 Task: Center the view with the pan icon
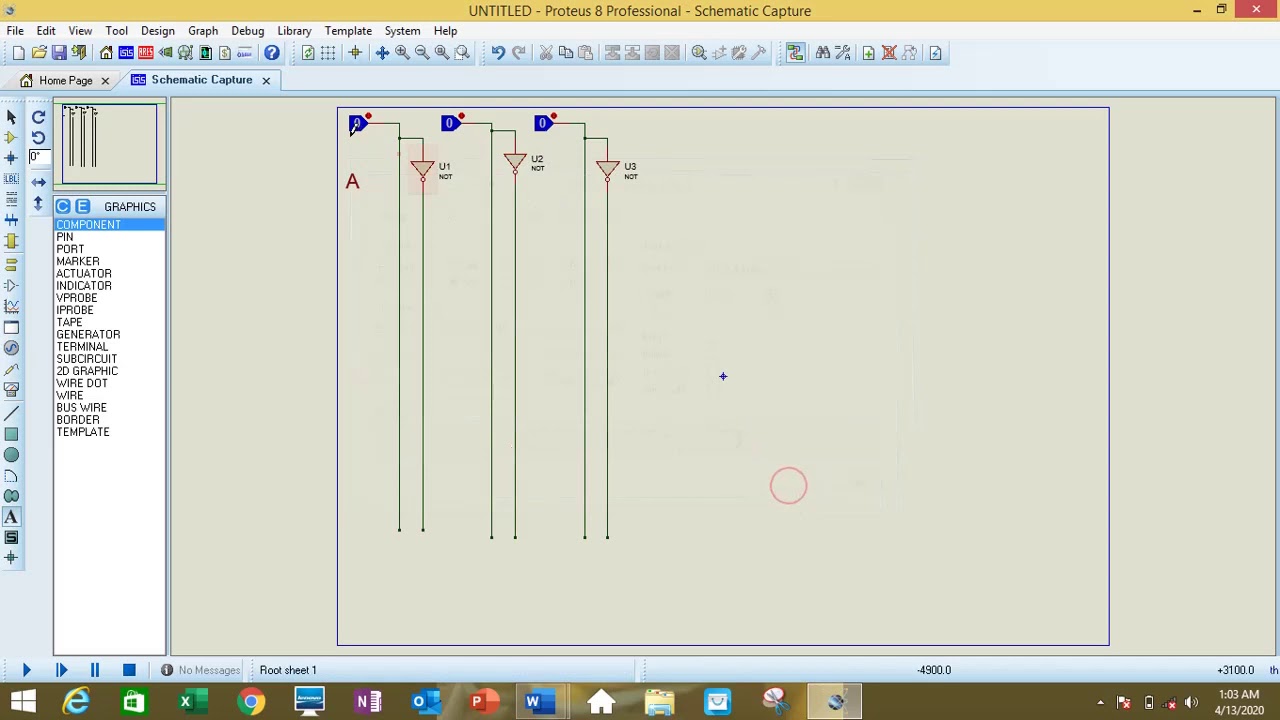(x=382, y=53)
